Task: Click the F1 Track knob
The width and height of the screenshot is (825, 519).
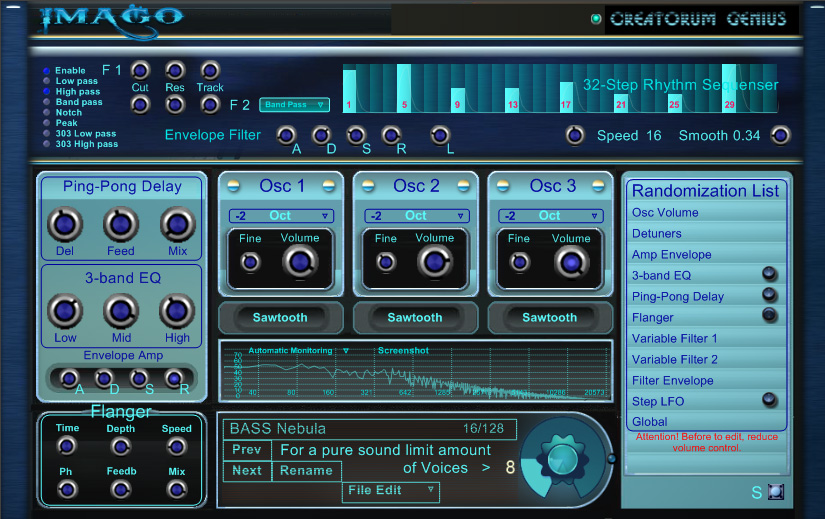Action: 210,70
